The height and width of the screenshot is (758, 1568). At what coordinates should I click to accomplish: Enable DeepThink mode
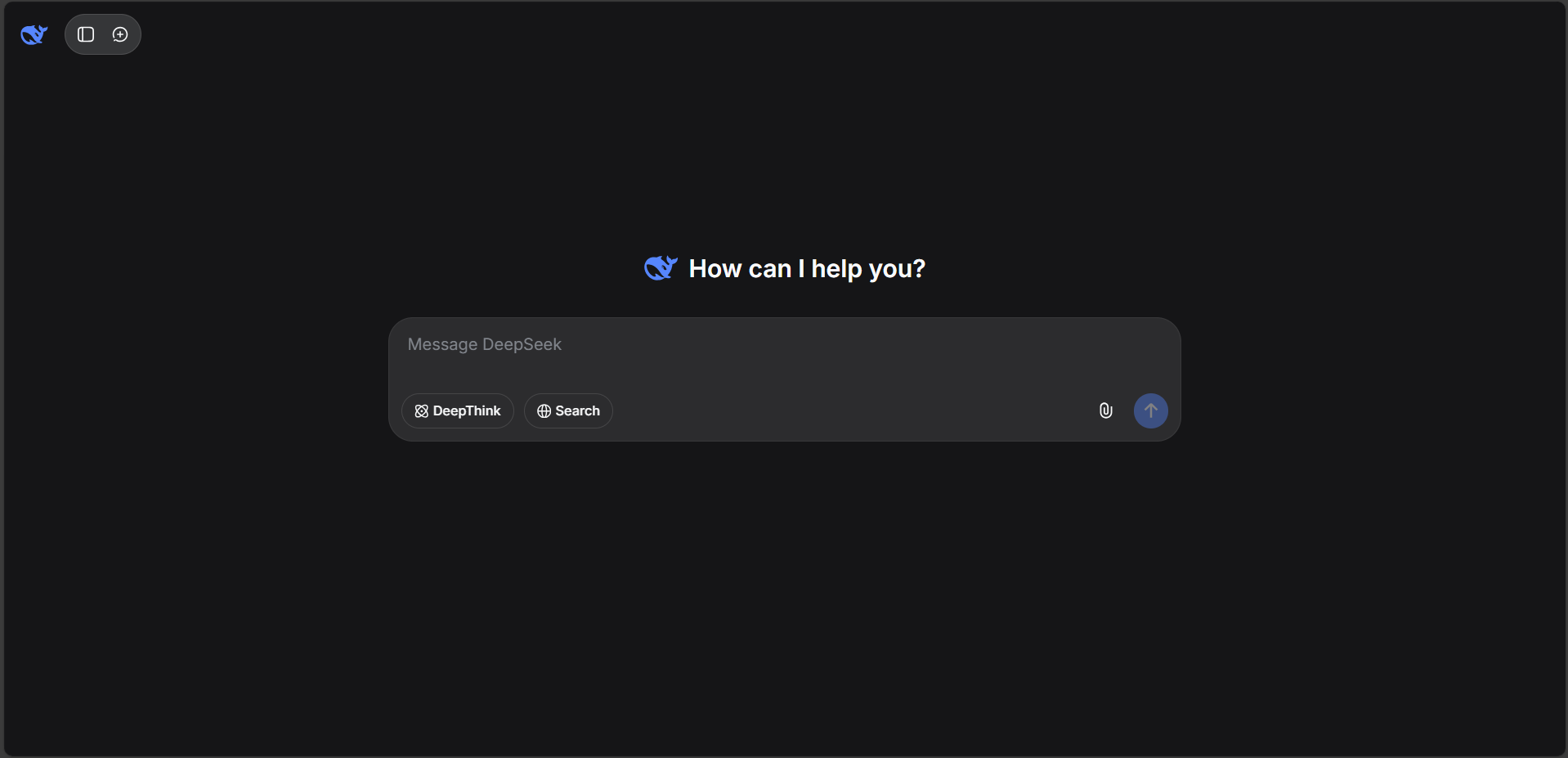coord(457,410)
